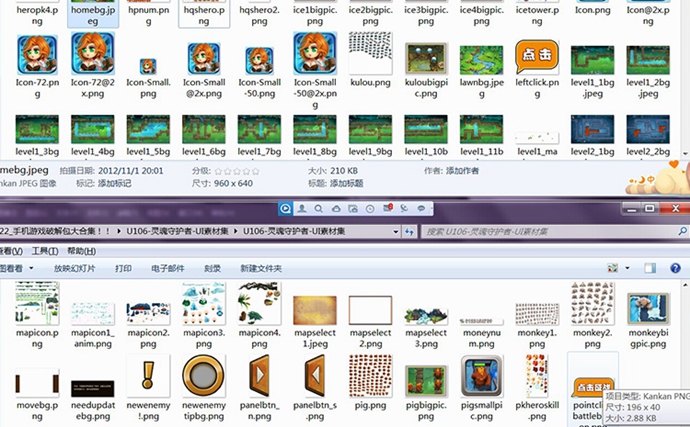Click the 打印 print toolbar button

click(123, 269)
